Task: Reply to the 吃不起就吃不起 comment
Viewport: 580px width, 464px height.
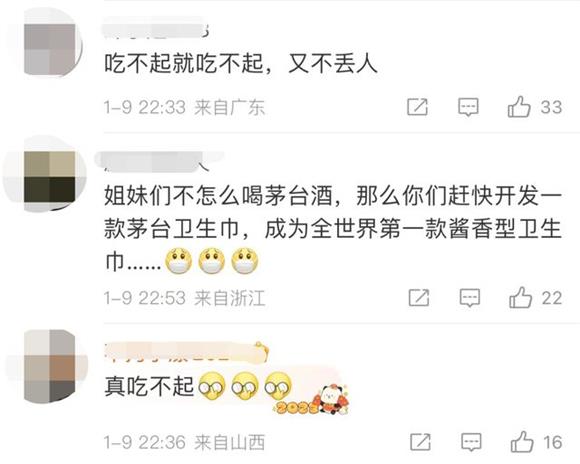Action: [x=468, y=107]
